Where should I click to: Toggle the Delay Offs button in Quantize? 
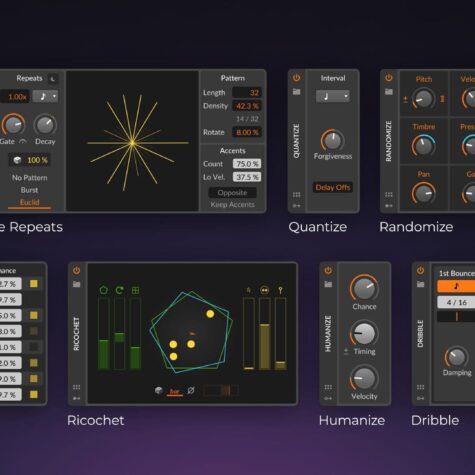tap(333, 187)
